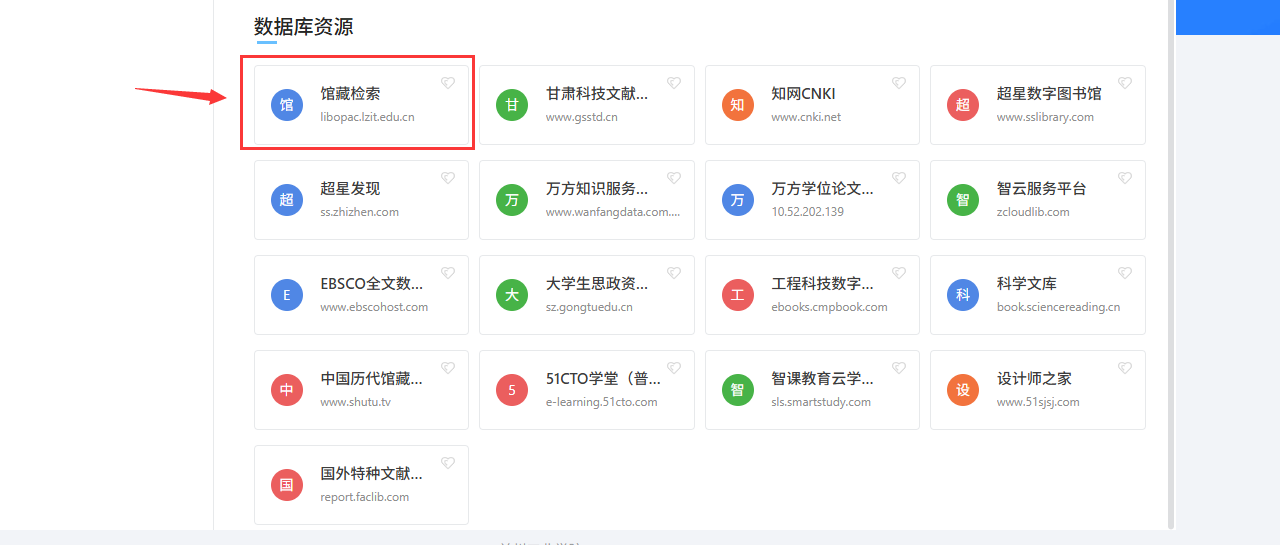Open the 大学生思政资 database title
Image resolution: width=1280 pixels, height=545 pixels.
coord(596,283)
